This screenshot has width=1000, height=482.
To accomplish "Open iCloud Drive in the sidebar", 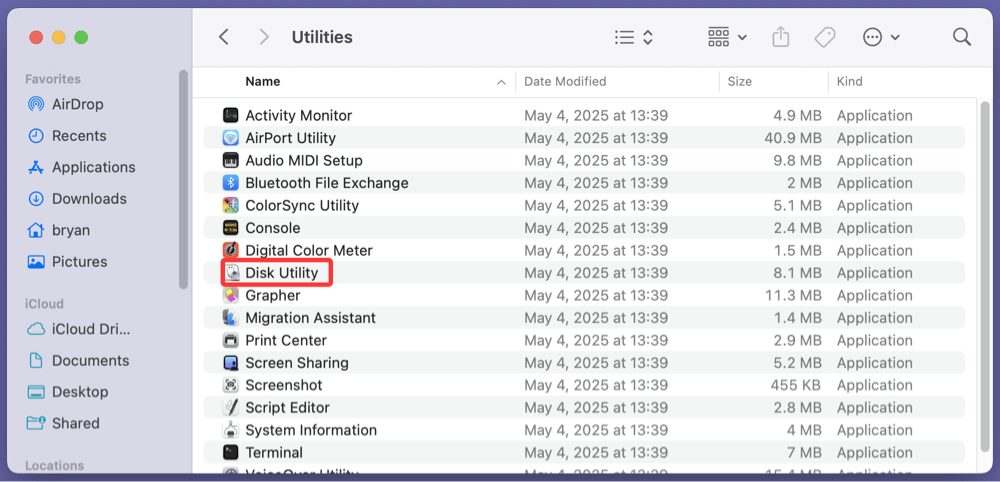I will (x=79, y=329).
